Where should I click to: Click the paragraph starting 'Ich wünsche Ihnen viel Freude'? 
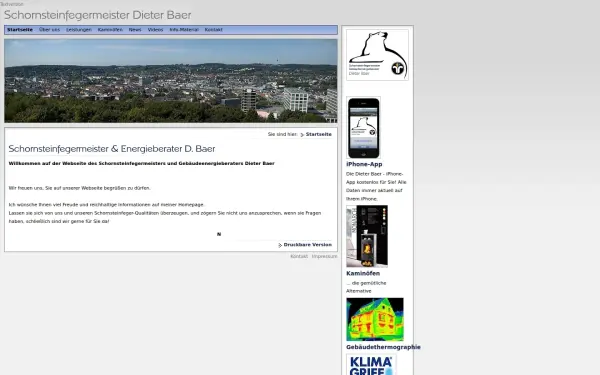click(165, 213)
